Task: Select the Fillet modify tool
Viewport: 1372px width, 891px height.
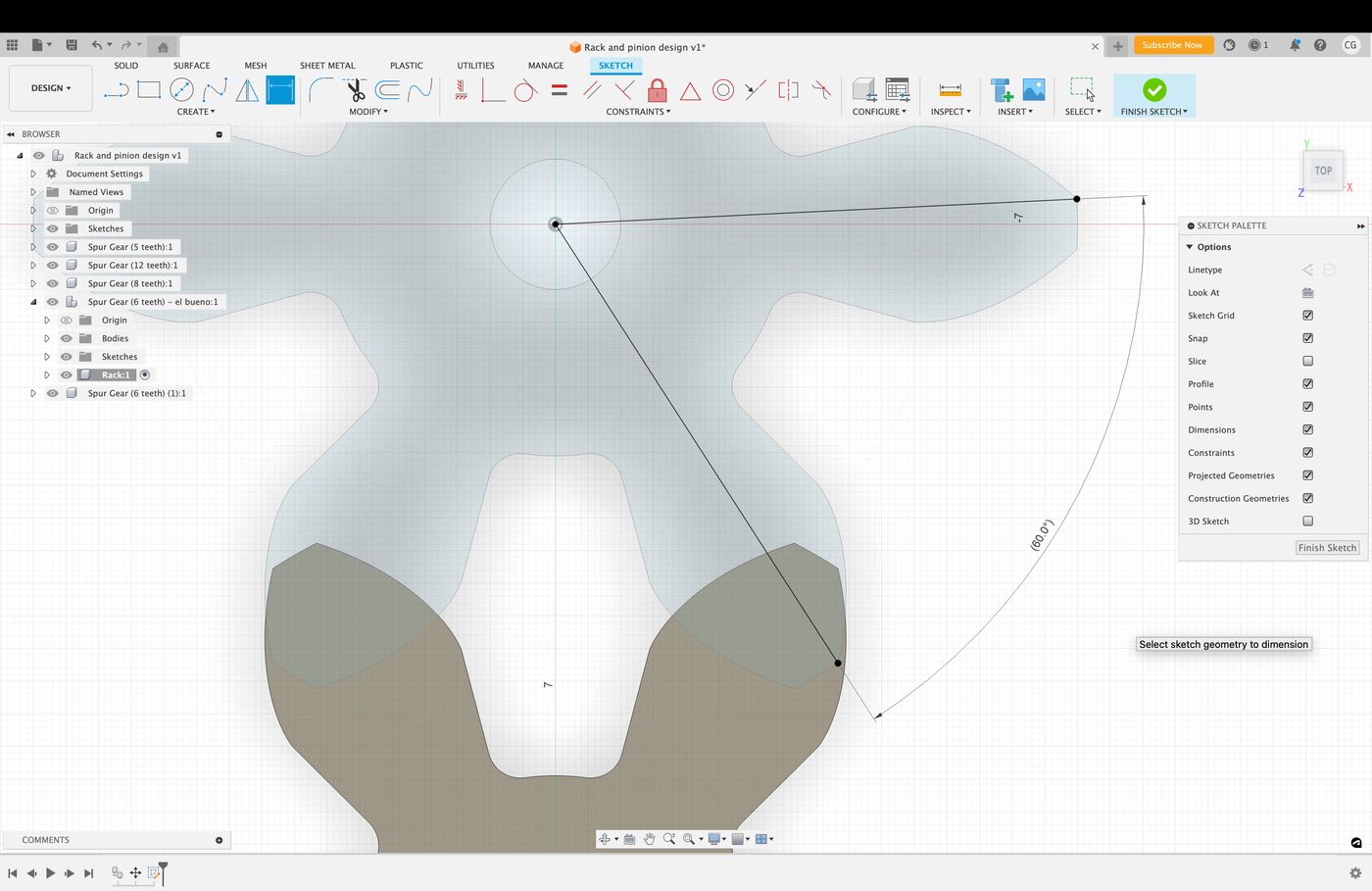Action: (x=320, y=90)
